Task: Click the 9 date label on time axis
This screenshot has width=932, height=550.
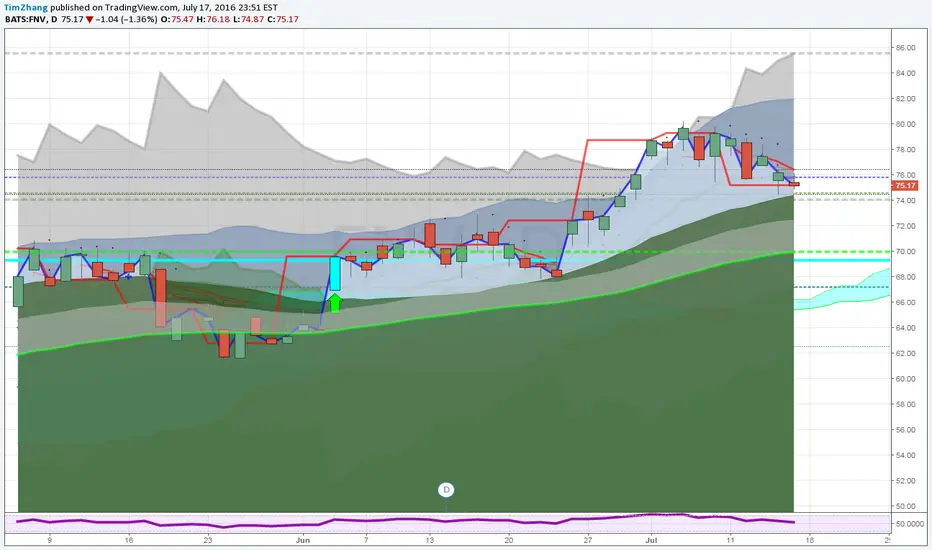Action: (x=49, y=540)
